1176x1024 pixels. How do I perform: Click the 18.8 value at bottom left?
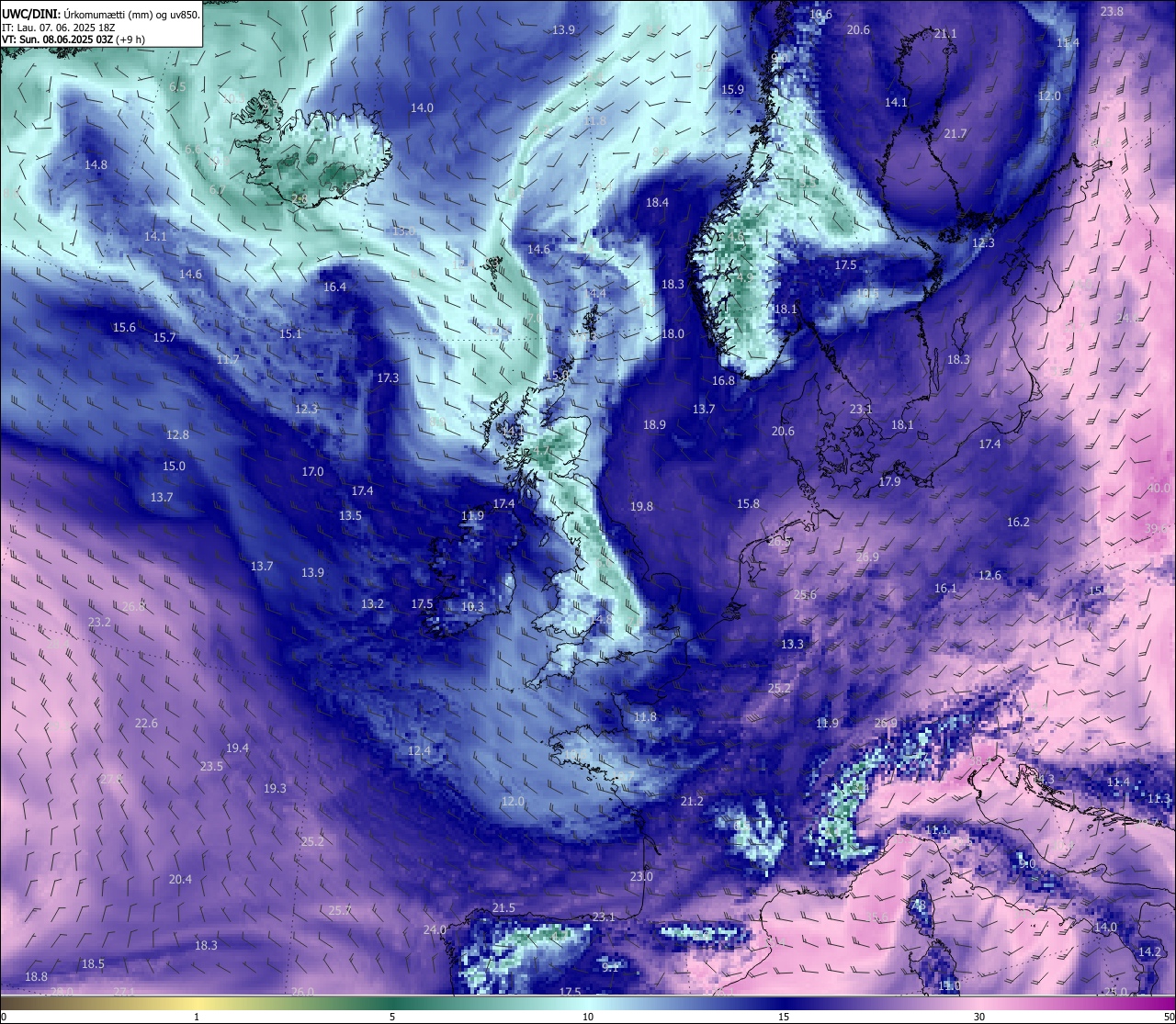36,977
